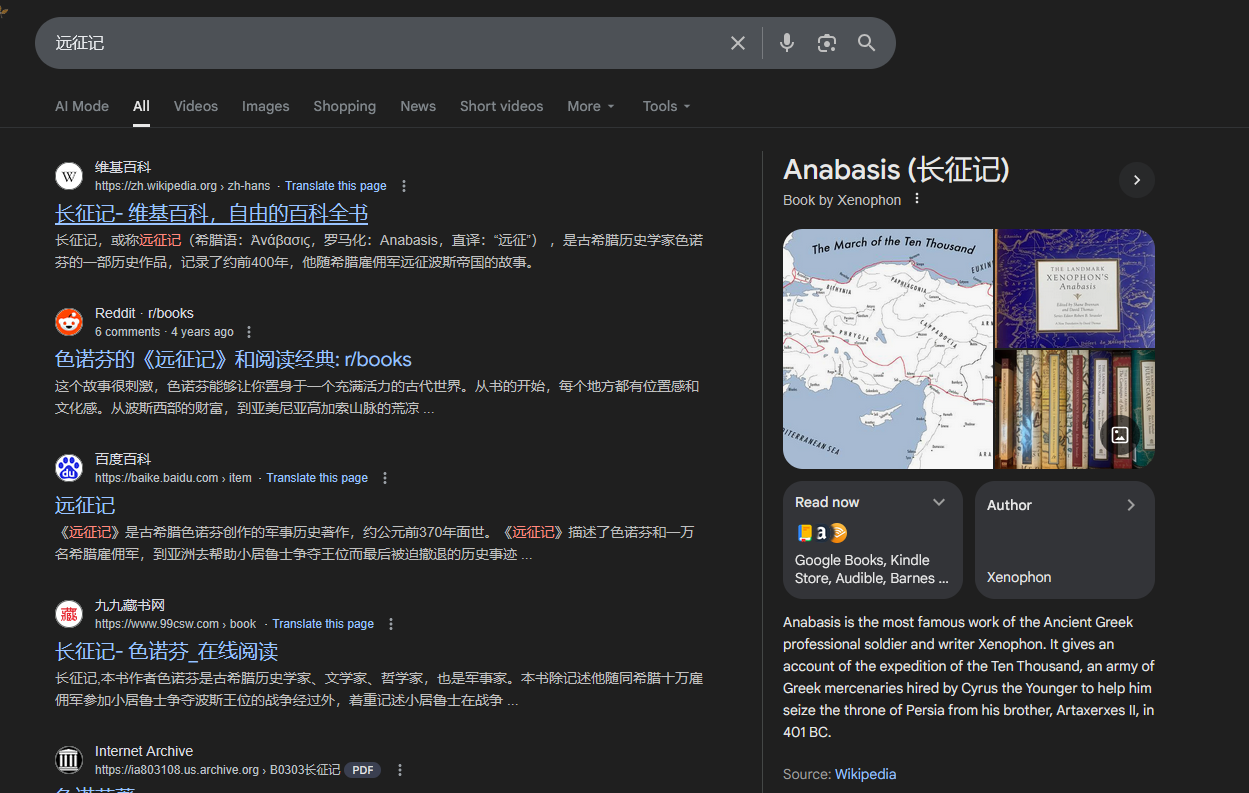Switch to Images tab
The height and width of the screenshot is (793, 1249).
(266, 106)
